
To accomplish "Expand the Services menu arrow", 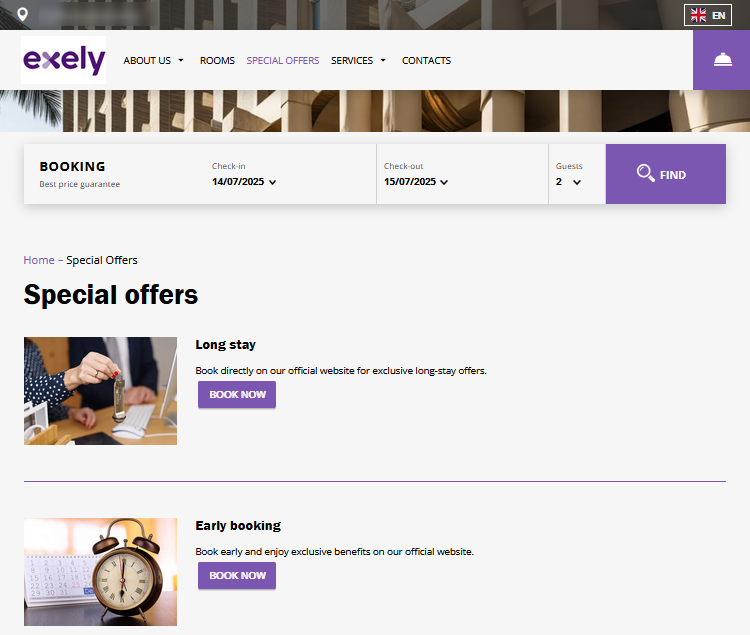I will click(383, 61).
